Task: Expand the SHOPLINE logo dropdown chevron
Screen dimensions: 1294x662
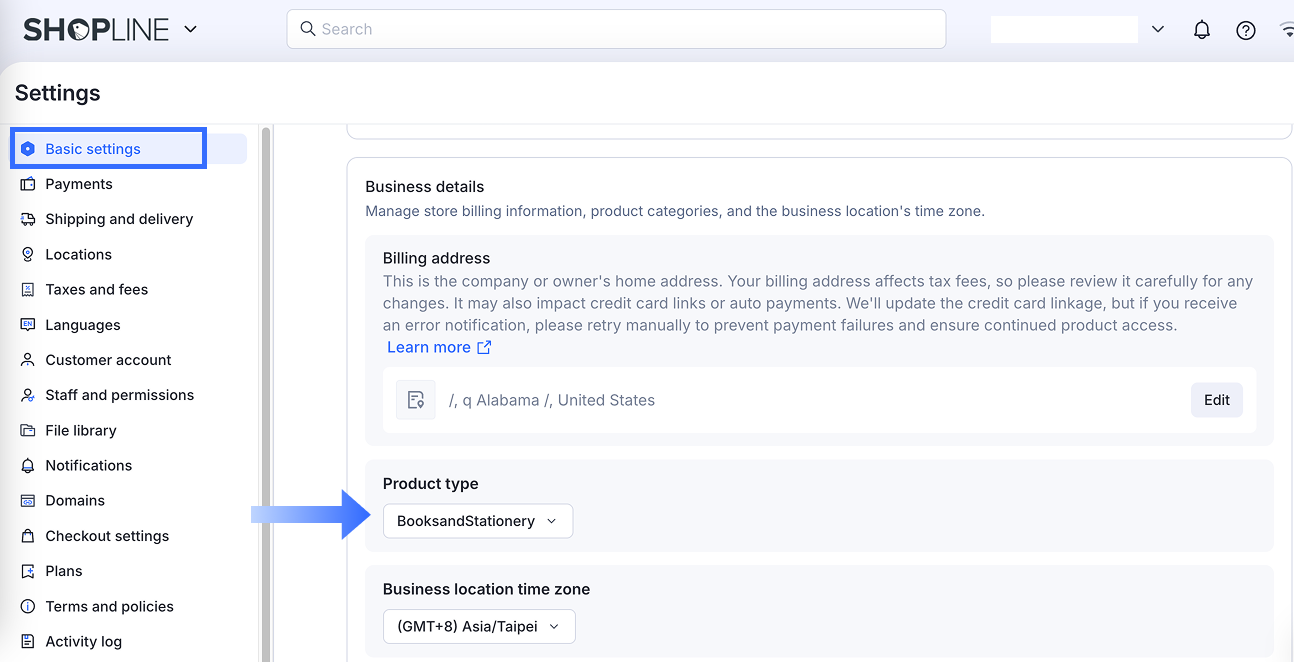Action: [190, 29]
